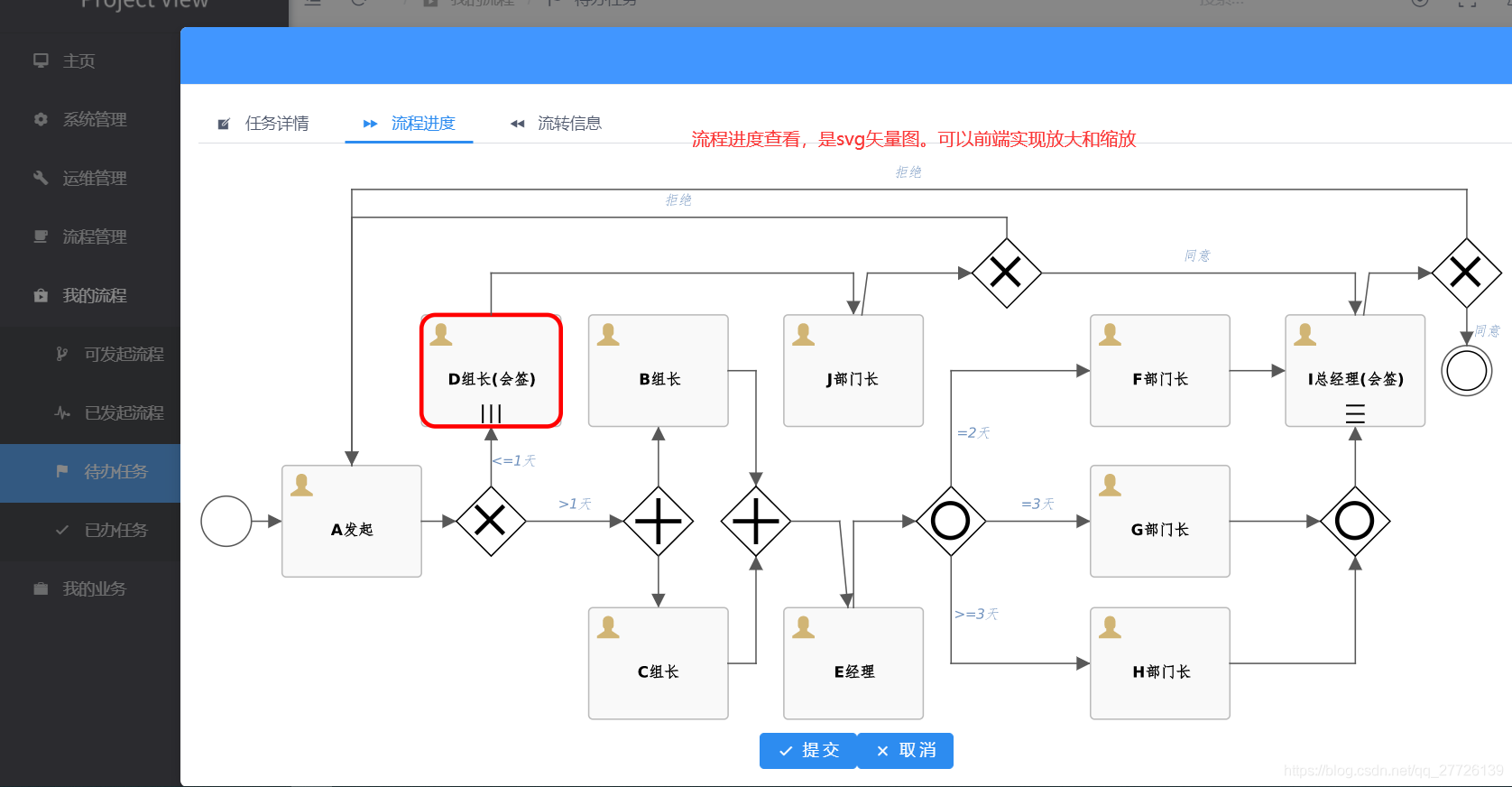Select the J部门长 task node
Image resolution: width=1512 pixels, height=787 pixels.
click(x=853, y=370)
